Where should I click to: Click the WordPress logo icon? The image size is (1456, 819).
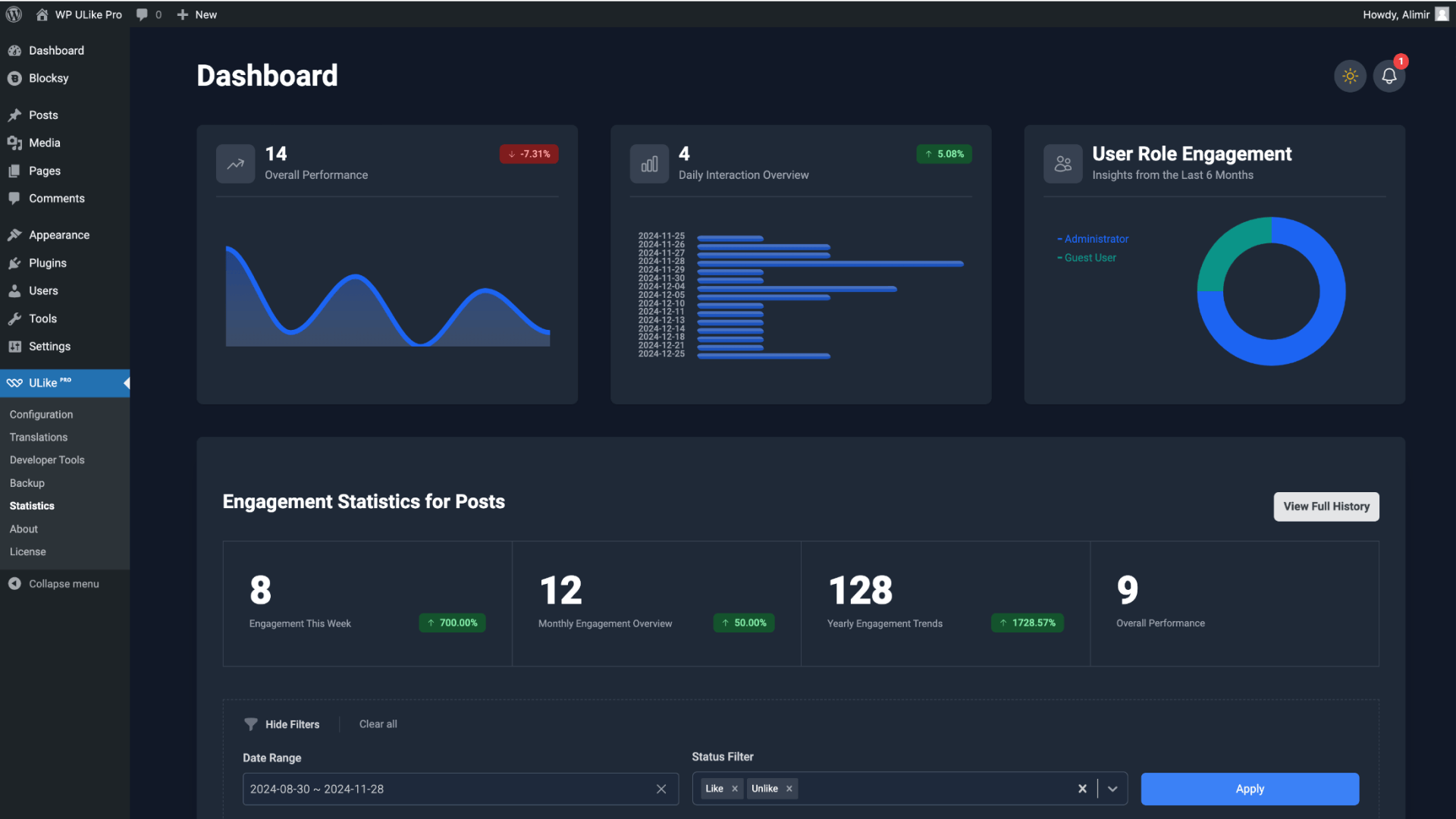[x=14, y=14]
